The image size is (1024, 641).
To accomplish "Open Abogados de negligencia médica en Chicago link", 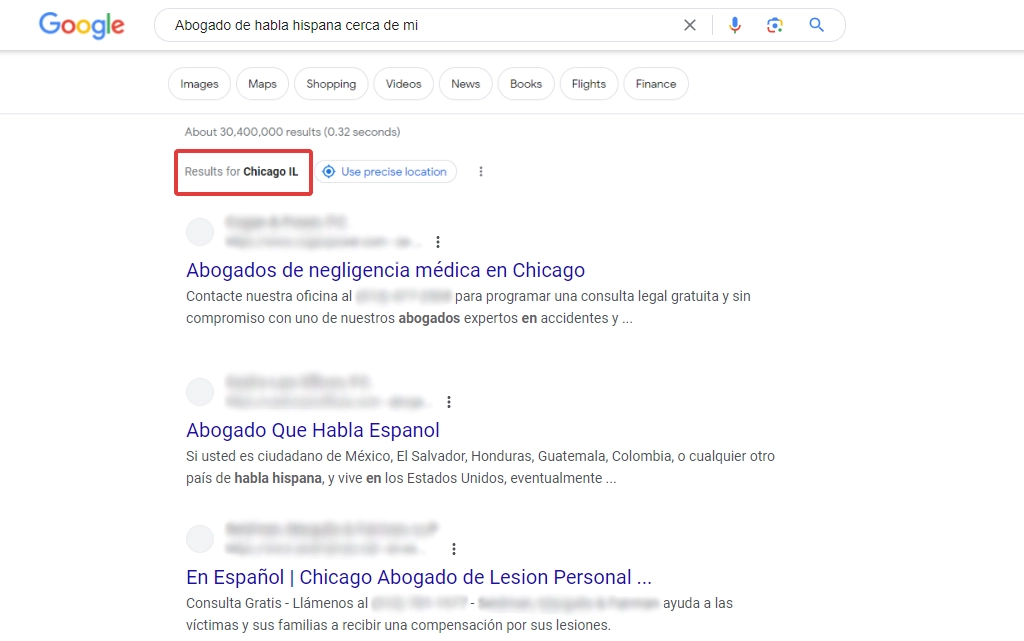I will (x=385, y=270).
